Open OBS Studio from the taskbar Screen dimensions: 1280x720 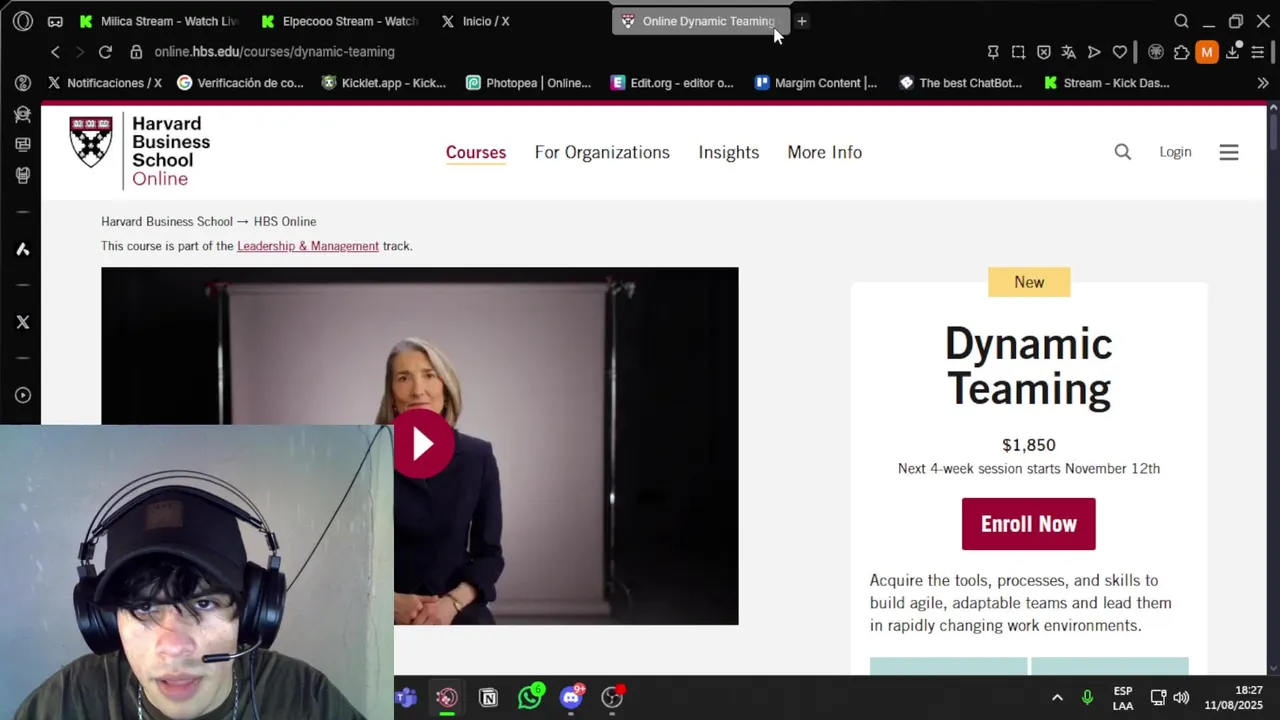pos(612,697)
